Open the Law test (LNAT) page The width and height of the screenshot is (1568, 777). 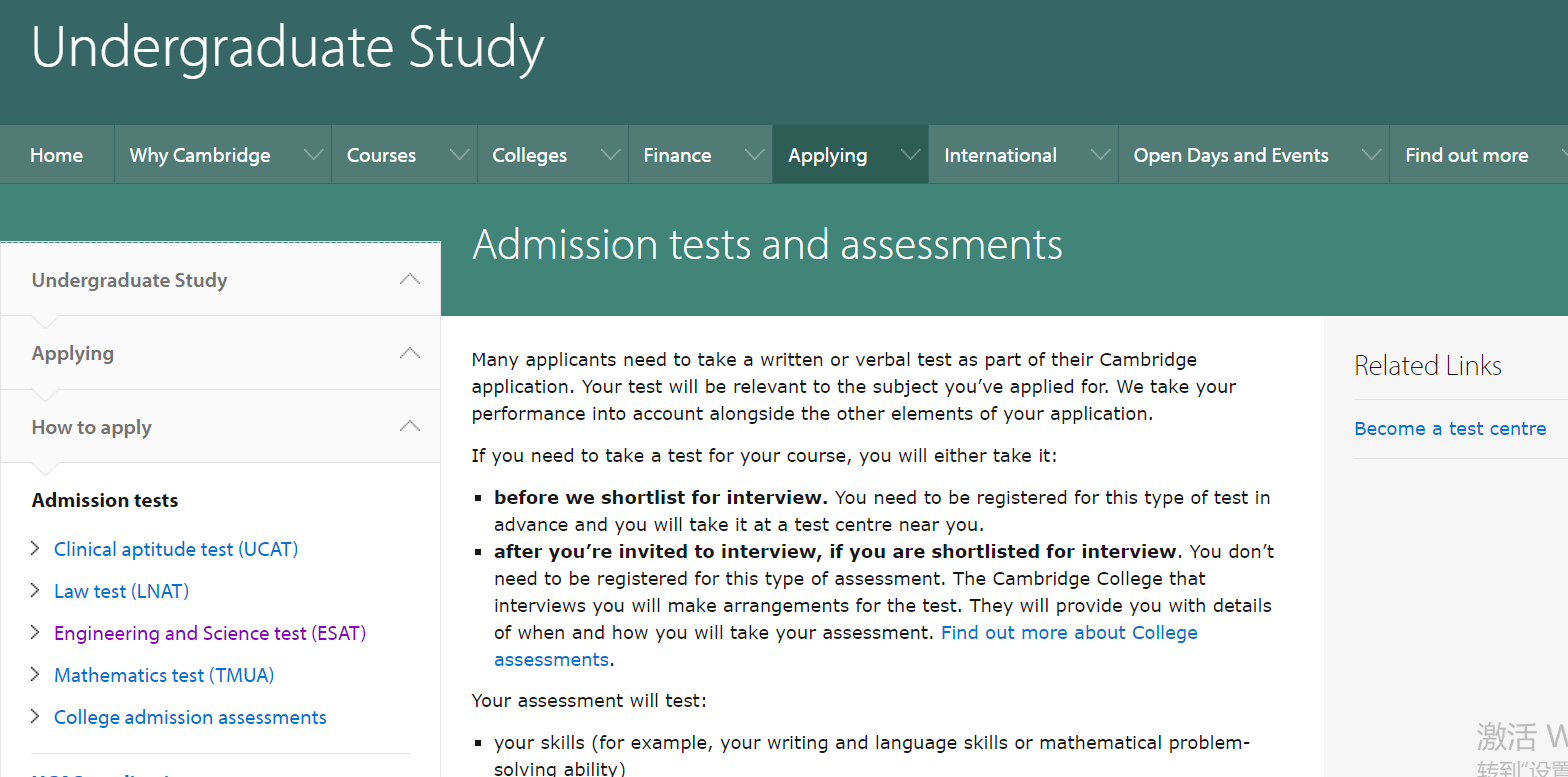point(121,591)
